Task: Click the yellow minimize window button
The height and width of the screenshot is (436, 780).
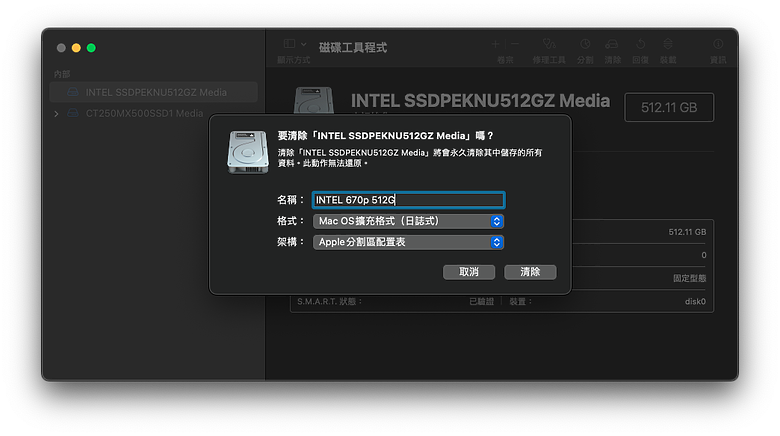Action: (x=76, y=48)
